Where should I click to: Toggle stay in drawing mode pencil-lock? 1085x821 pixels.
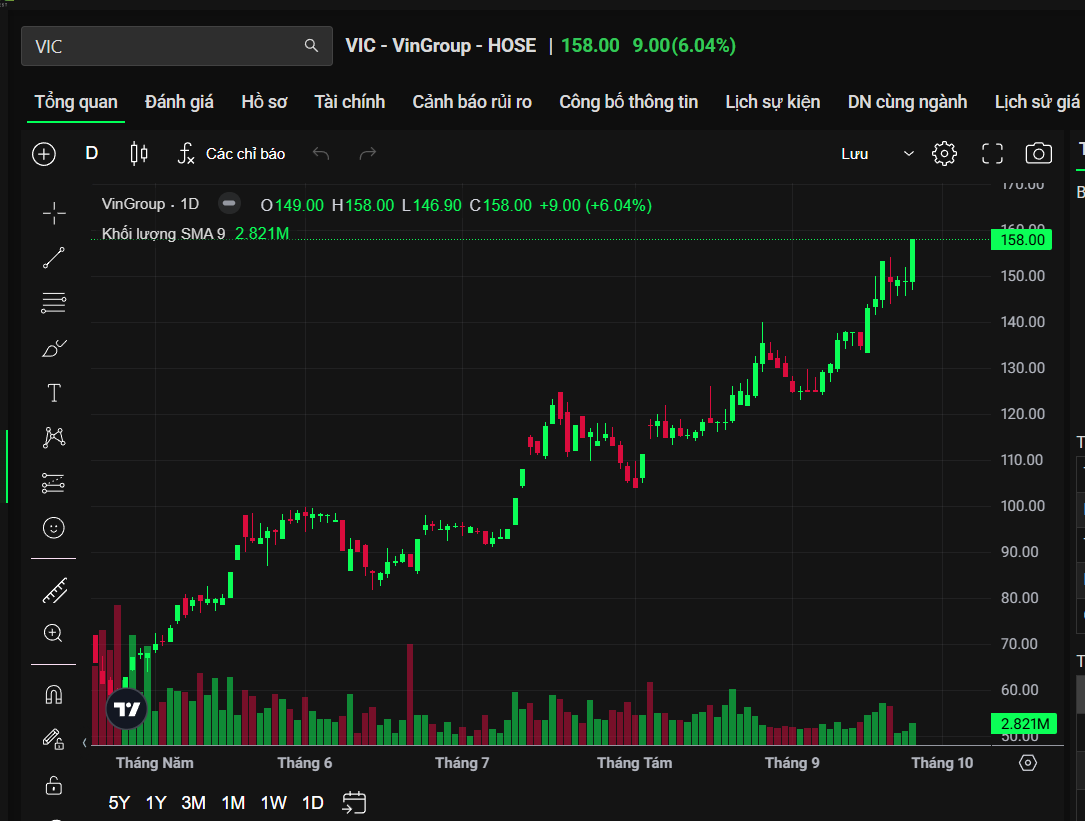[54, 740]
